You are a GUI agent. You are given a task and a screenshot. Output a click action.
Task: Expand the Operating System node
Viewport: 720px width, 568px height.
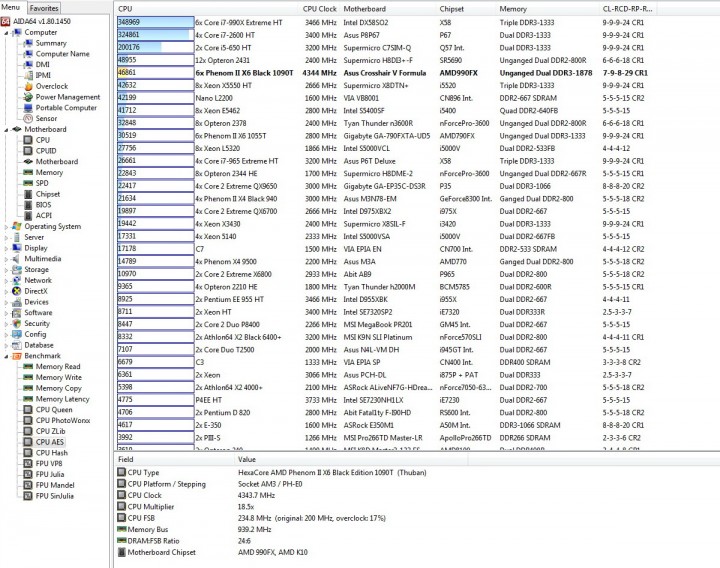click(x=6, y=226)
